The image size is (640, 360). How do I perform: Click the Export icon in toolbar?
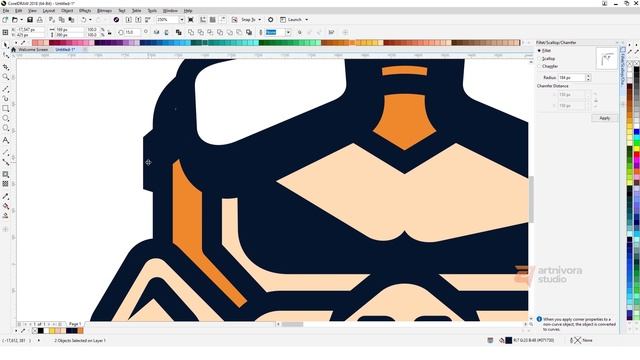coord(138,20)
